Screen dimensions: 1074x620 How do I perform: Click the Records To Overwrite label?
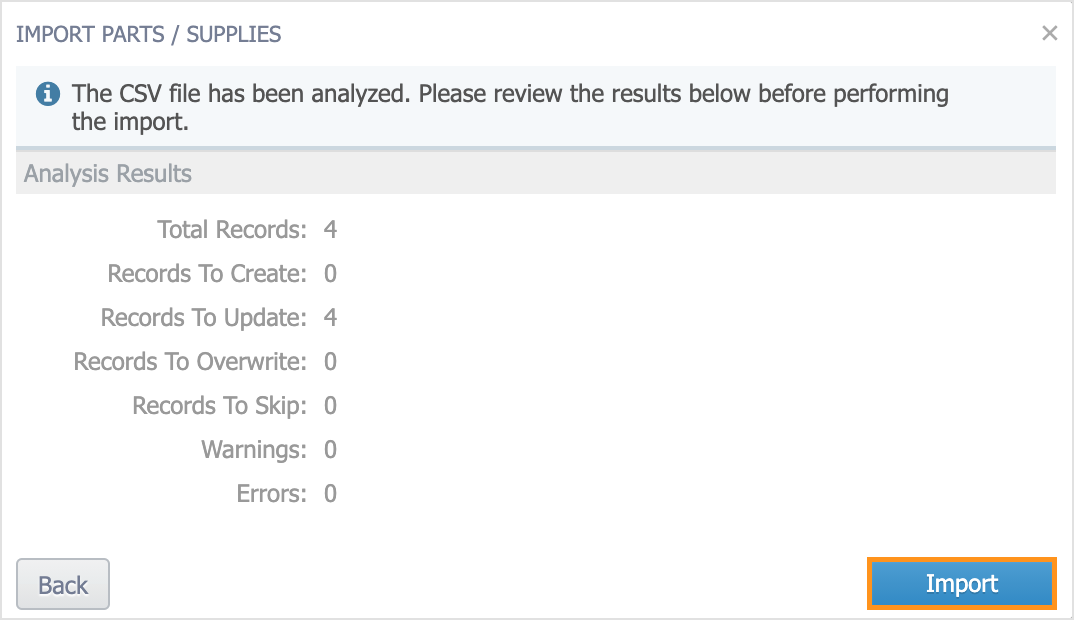[x=190, y=362]
